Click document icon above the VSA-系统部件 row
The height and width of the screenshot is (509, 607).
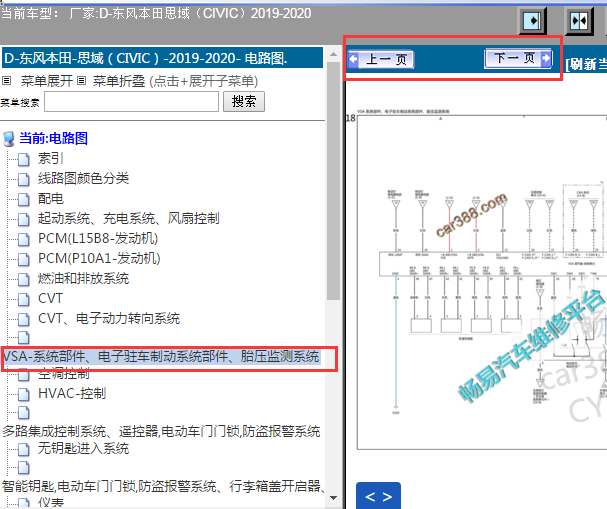click(x=24, y=338)
